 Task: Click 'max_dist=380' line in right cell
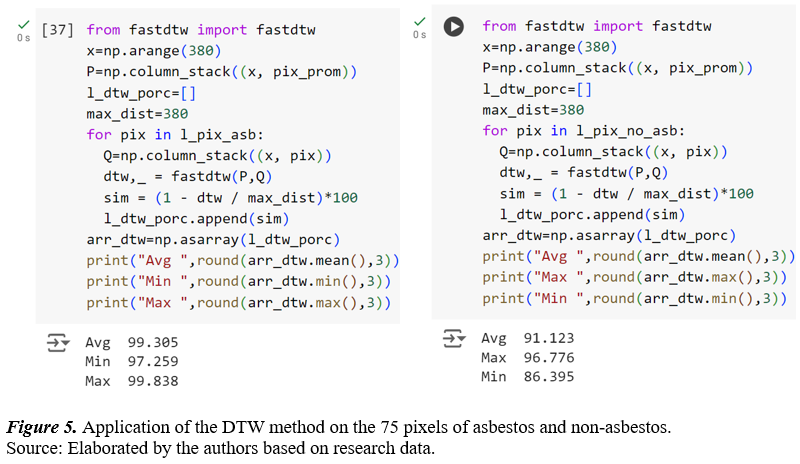(x=533, y=110)
